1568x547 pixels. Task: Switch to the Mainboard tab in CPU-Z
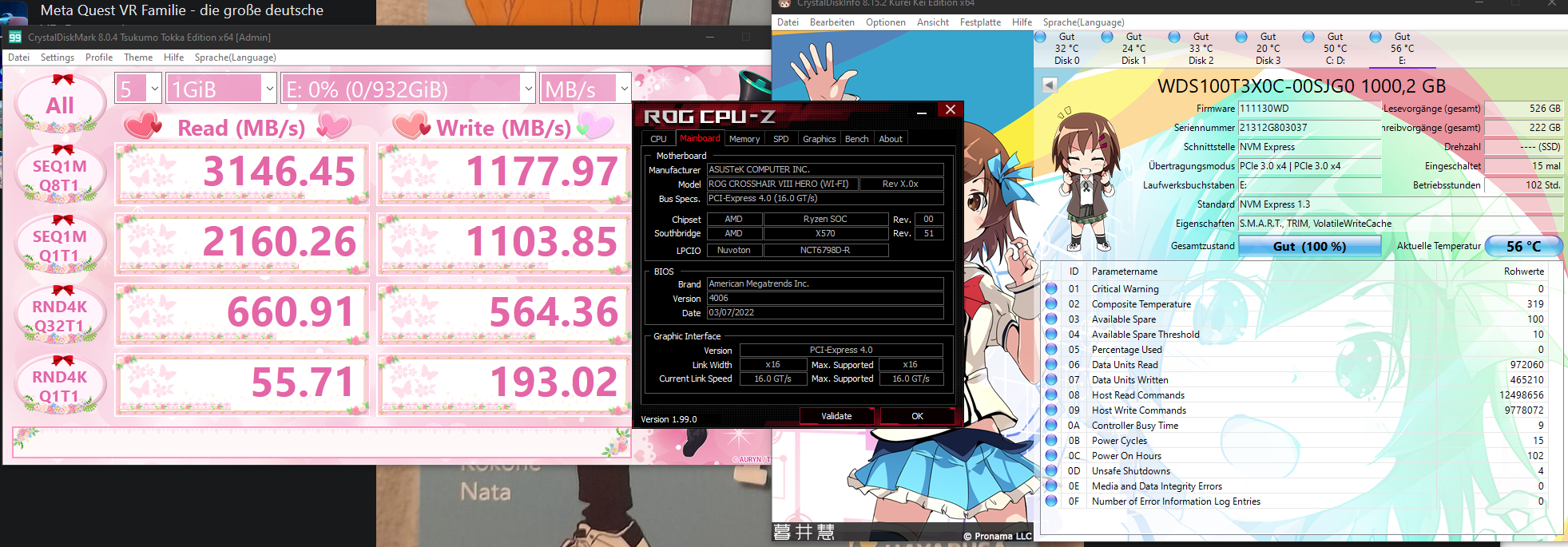pyautogui.click(x=700, y=138)
